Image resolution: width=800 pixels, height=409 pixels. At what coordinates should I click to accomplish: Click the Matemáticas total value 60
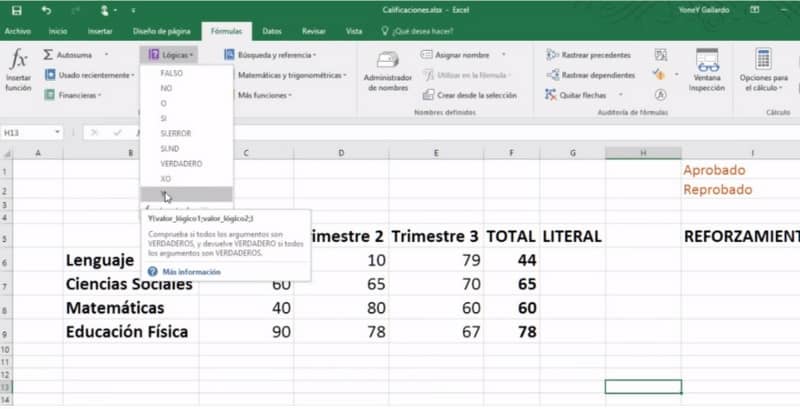pyautogui.click(x=512, y=308)
